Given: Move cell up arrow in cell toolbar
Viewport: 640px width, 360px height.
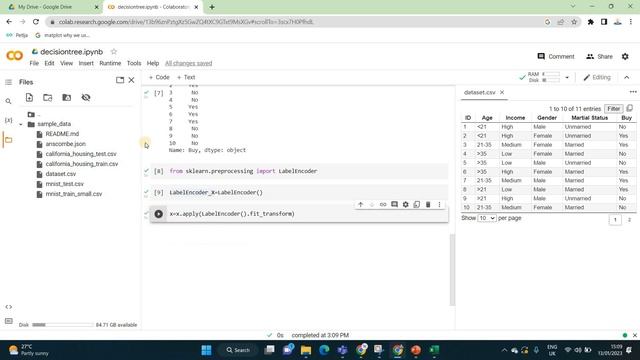Looking at the screenshot, I should 360,204.
